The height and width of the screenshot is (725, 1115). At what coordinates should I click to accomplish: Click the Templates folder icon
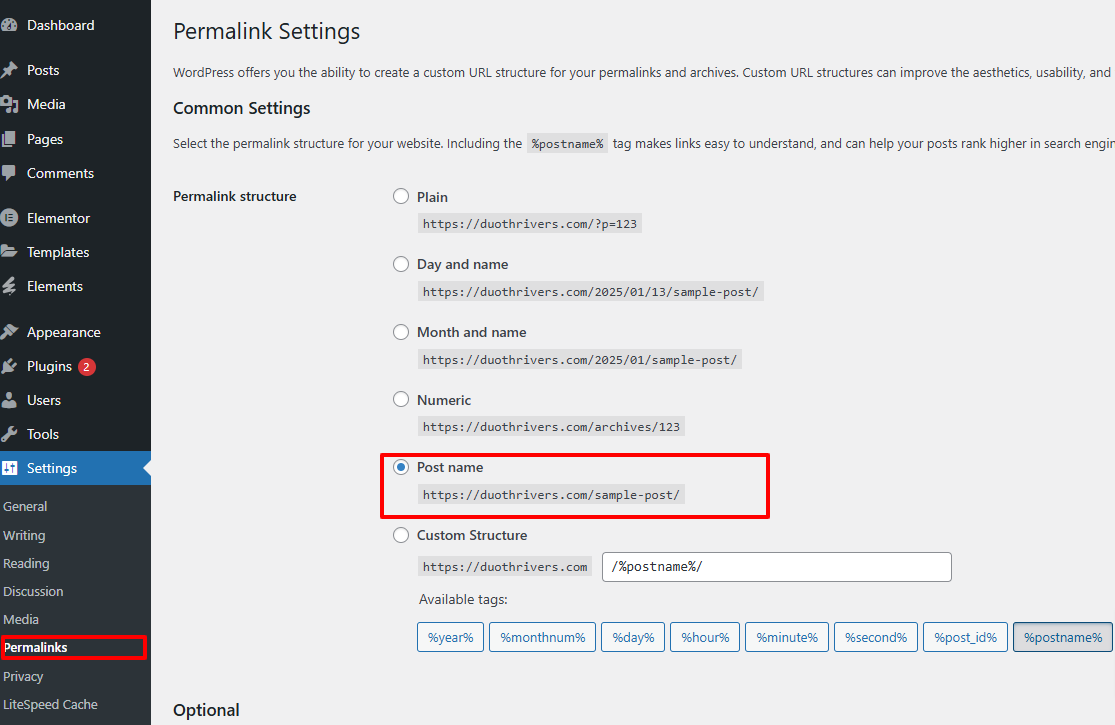[x=9, y=252]
